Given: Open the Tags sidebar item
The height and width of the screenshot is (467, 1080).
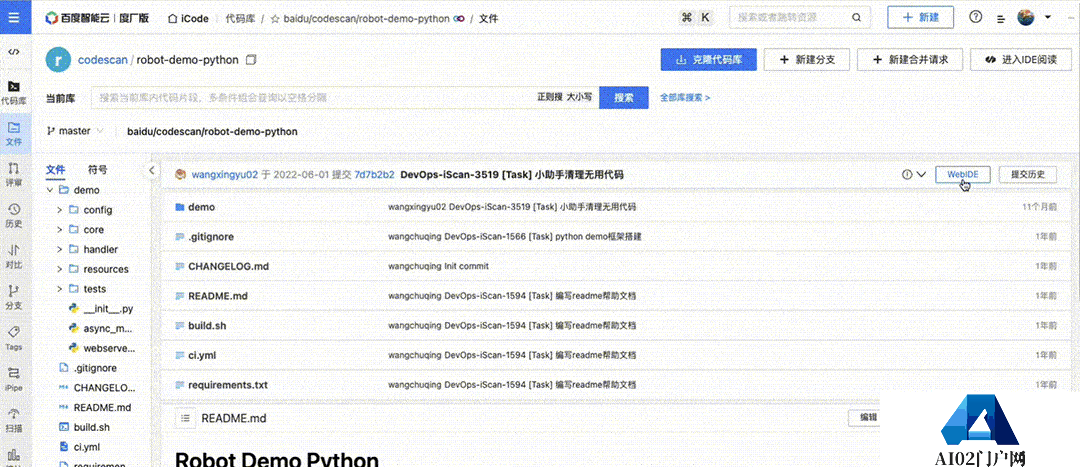Looking at the screenshot, I should 14,338.
